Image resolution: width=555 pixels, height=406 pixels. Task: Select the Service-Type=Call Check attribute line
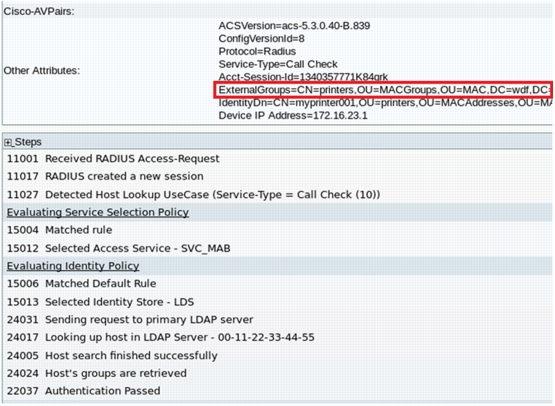coord(278,64)
